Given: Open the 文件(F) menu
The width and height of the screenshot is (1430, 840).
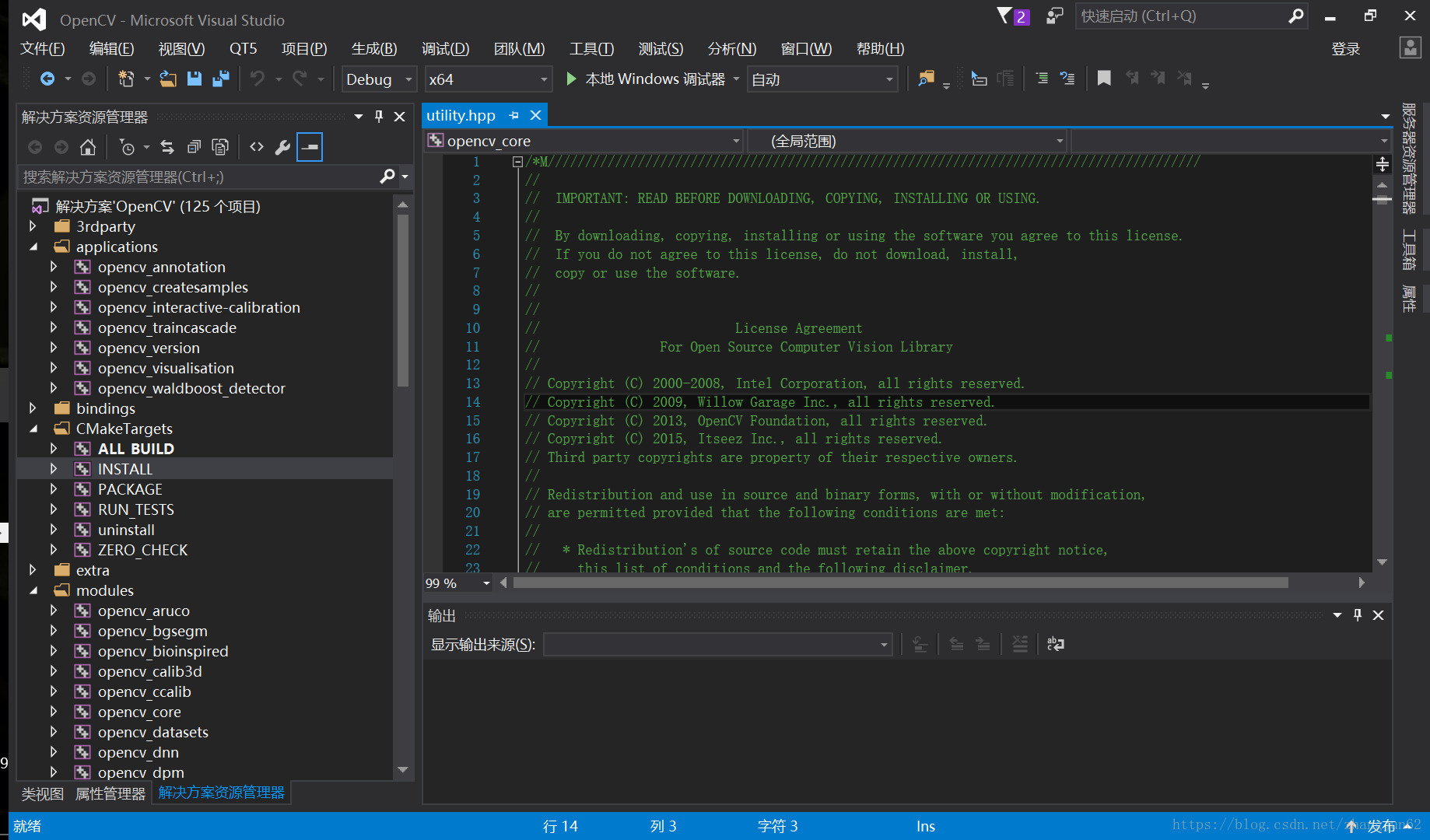Looking at the screenshot, I should pyautogui.click(x=43, y=49).
